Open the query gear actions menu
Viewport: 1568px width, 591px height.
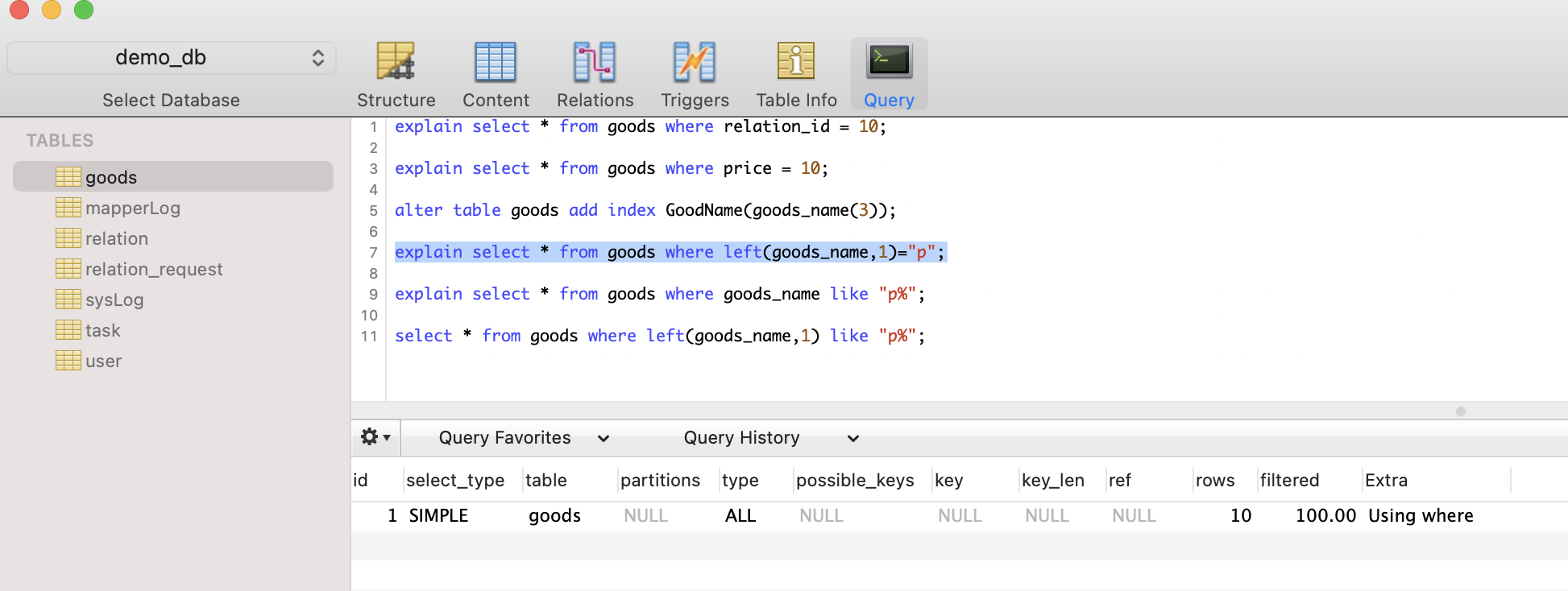[375, 437]
